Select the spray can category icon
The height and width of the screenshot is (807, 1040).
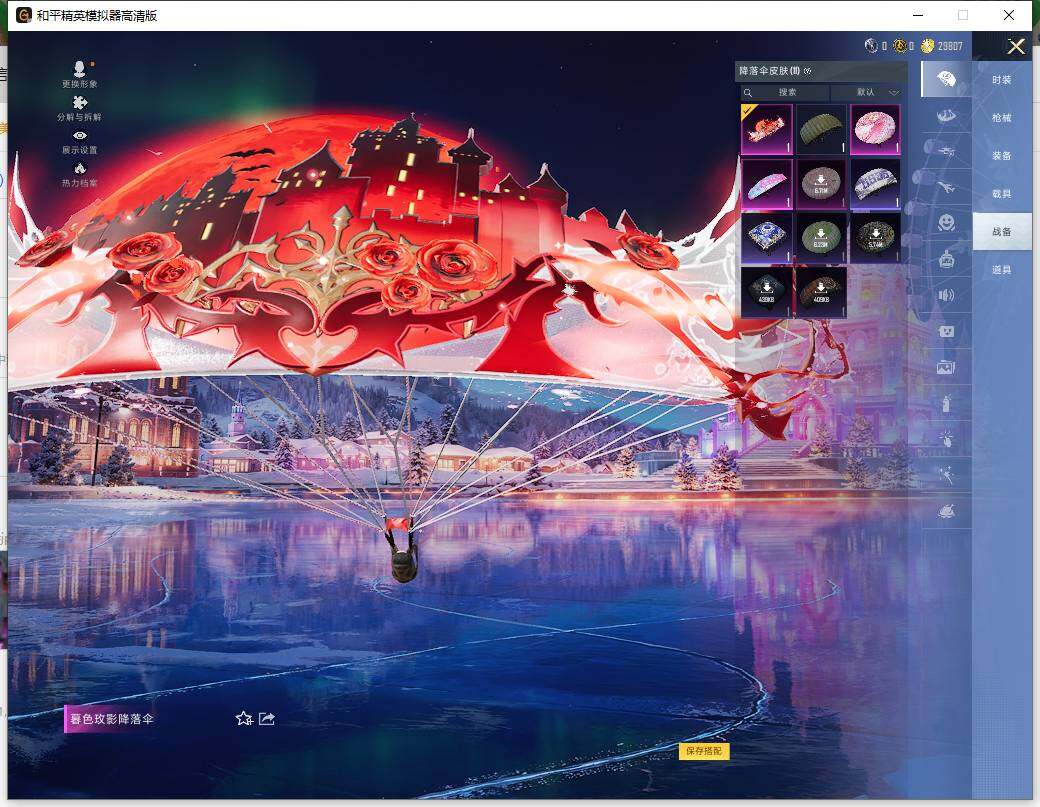pyautogui.click(x=946, y=403)
